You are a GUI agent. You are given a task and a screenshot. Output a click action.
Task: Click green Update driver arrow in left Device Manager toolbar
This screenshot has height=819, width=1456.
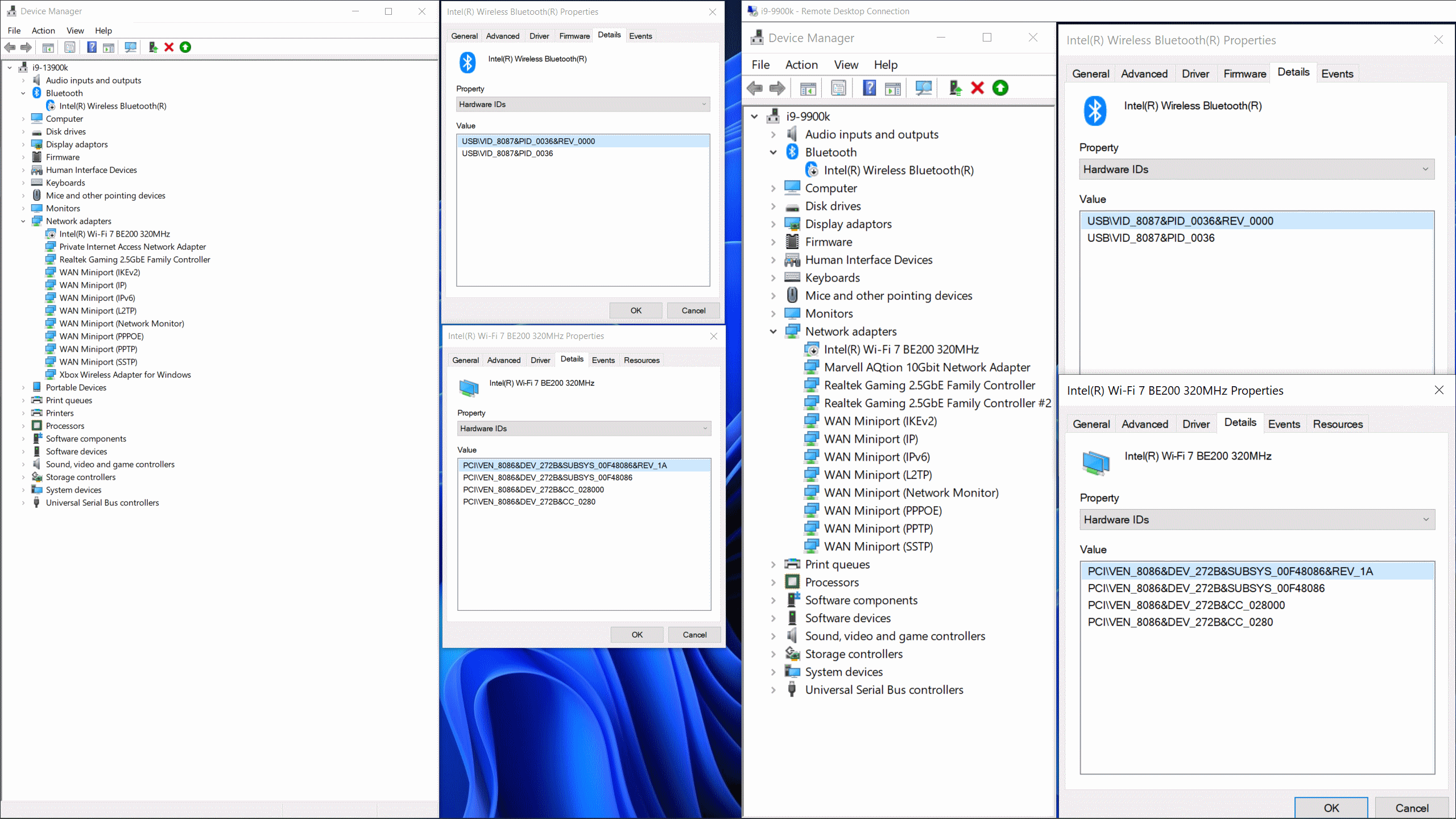click(x=185, y=47)
